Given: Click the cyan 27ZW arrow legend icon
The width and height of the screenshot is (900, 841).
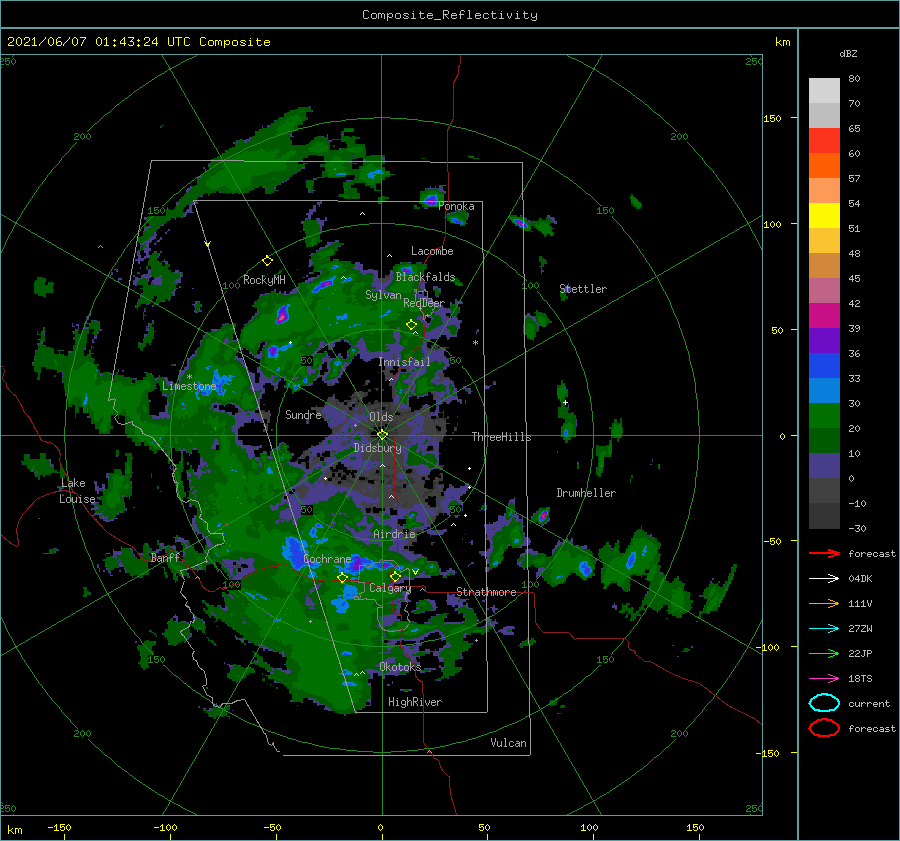Looking at the screenshot, I should (x=824, y=629).
